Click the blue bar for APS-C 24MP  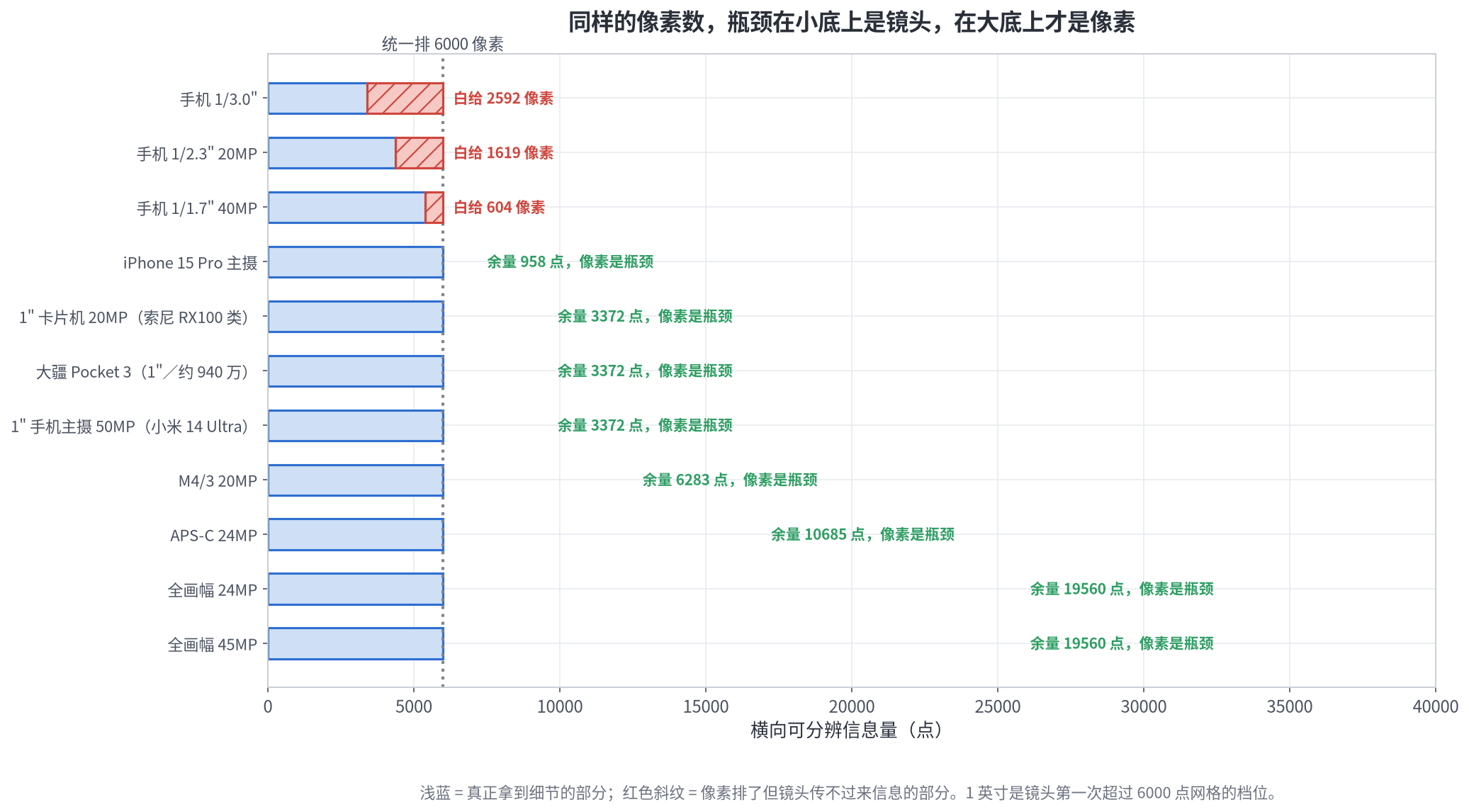tap(356, 535)
